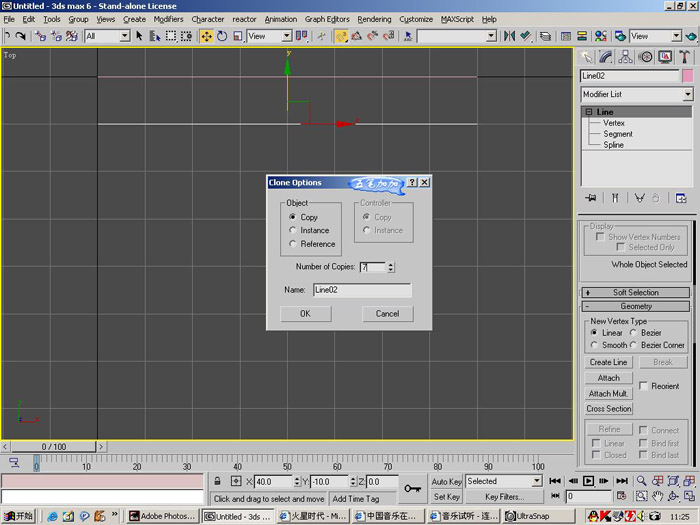Screen dimensions: 700x525
Task: Click the 0 / 100 time slider
Action: coord(54,446)
